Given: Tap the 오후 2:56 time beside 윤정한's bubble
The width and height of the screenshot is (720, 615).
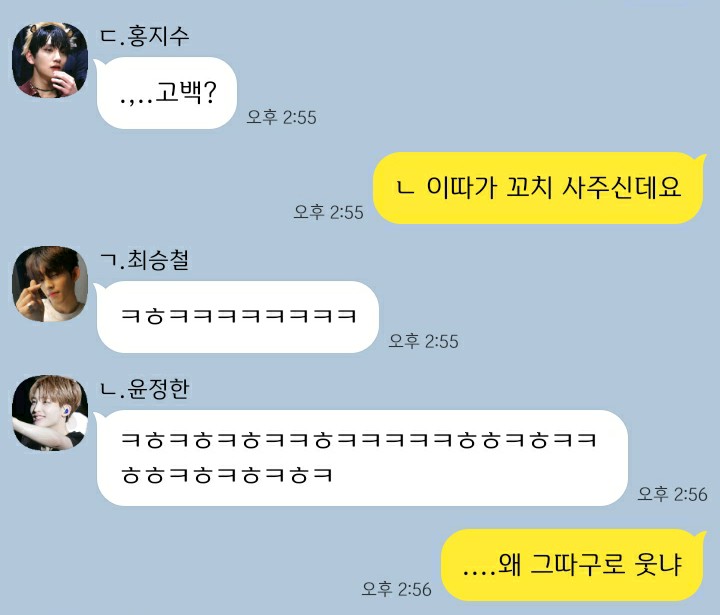Looking at the screenshot, I should 673,494.
